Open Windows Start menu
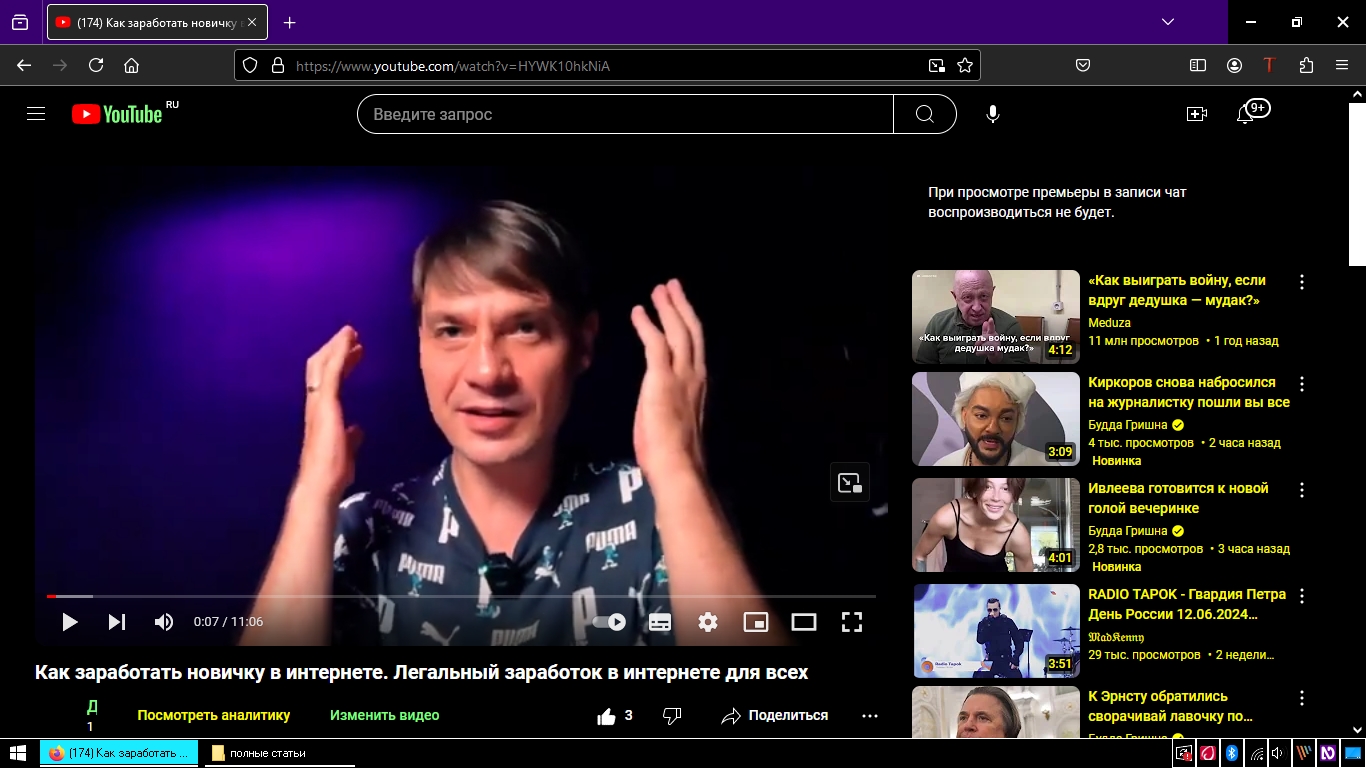1366x768 pixels. (x=18, y=753)
